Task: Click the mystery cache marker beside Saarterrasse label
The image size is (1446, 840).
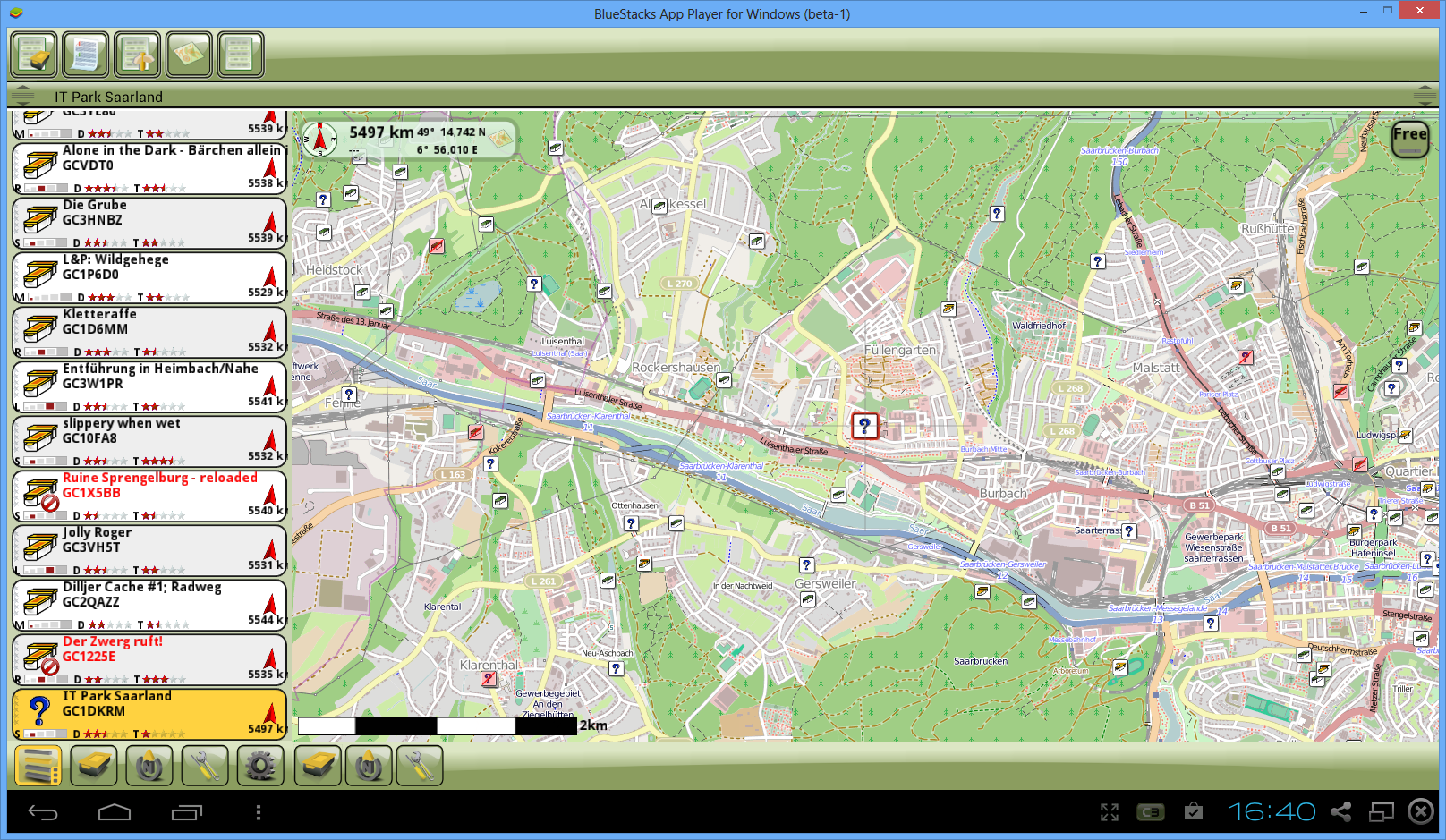Action: coord(1129,531)
